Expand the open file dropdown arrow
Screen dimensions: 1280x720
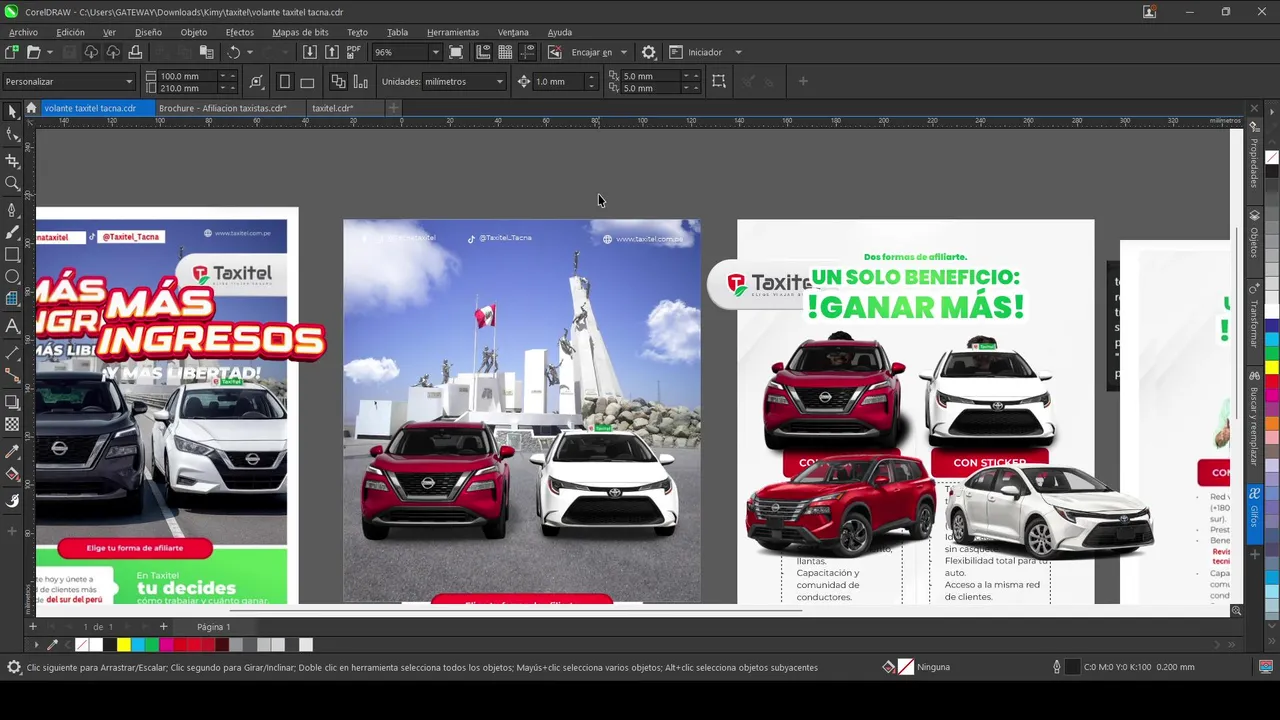[x=49, y=52]
